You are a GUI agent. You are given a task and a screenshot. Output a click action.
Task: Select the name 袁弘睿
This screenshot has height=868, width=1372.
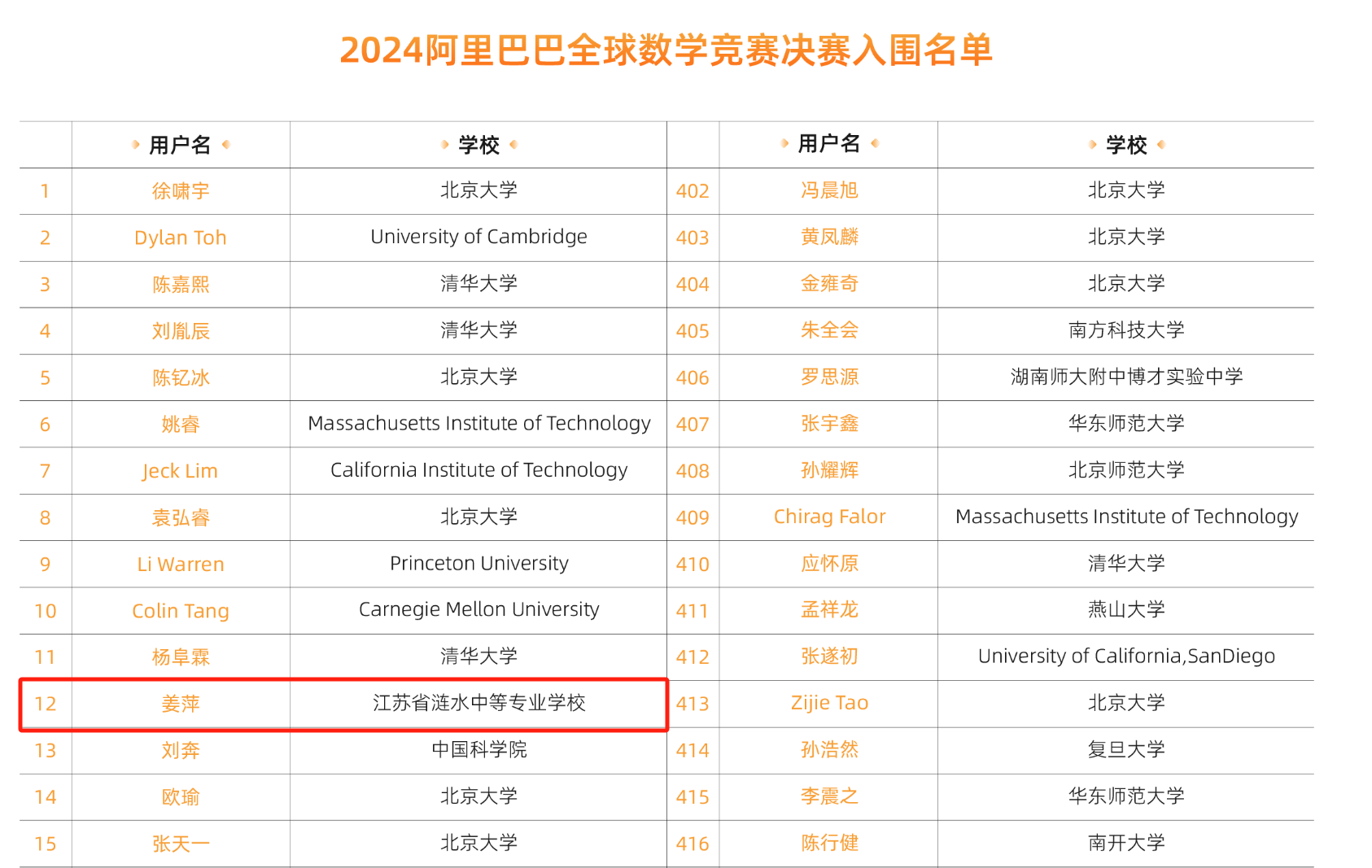tap(181, 517)
